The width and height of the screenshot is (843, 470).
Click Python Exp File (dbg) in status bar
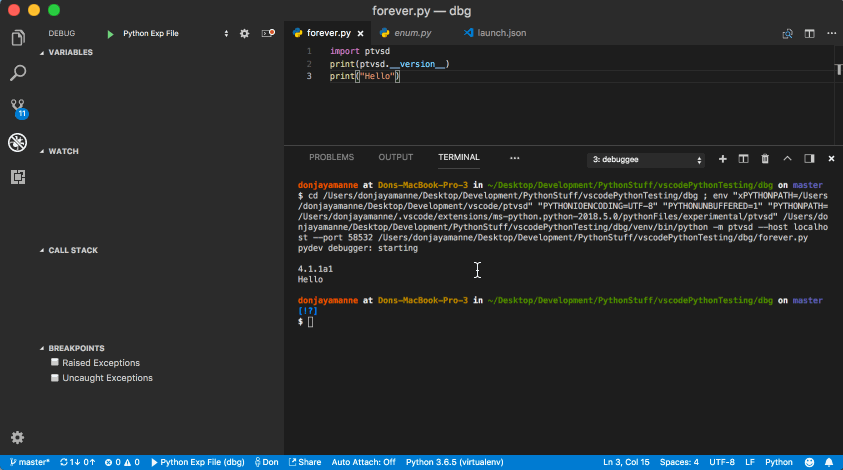click(x=197, y=462)
